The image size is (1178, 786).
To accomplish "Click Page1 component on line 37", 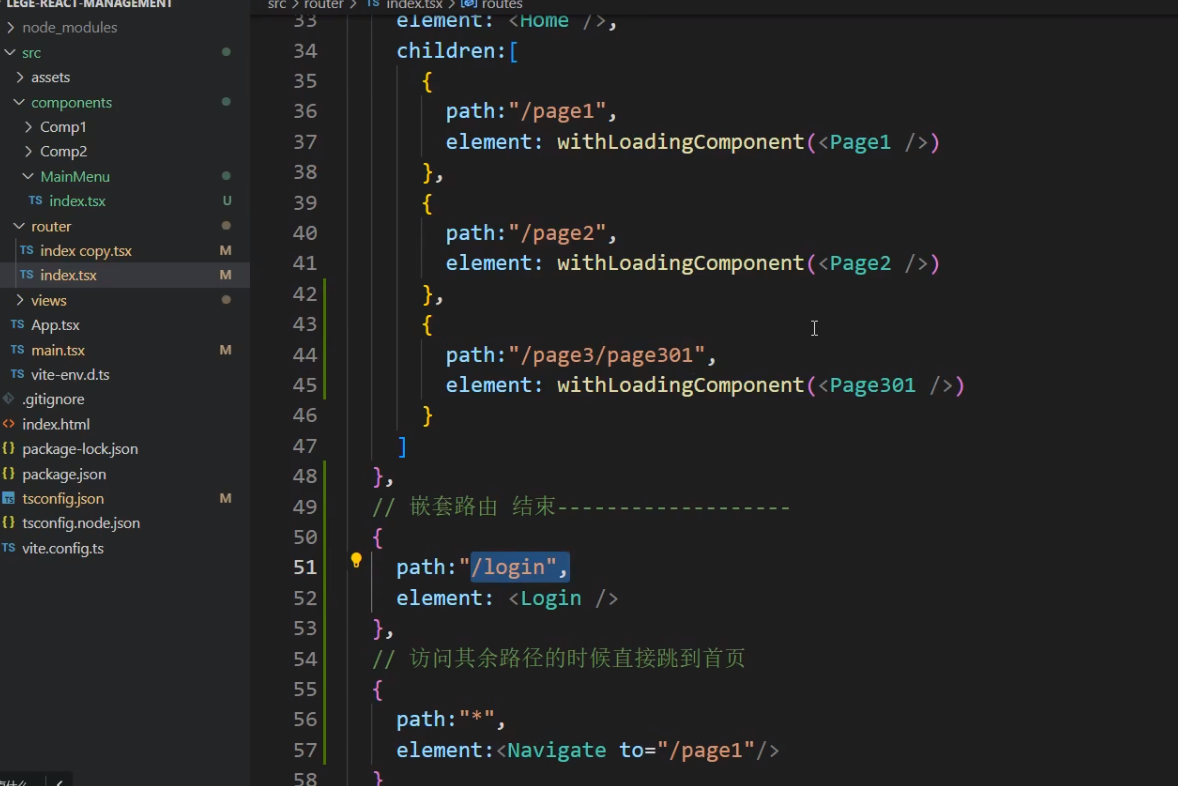I will (x=860, y=142).
